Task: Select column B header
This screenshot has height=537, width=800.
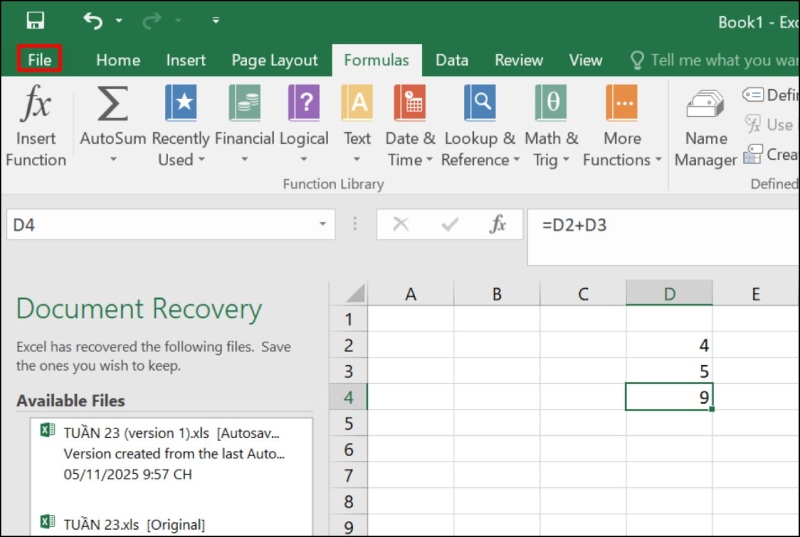Action: pos(497,294)
